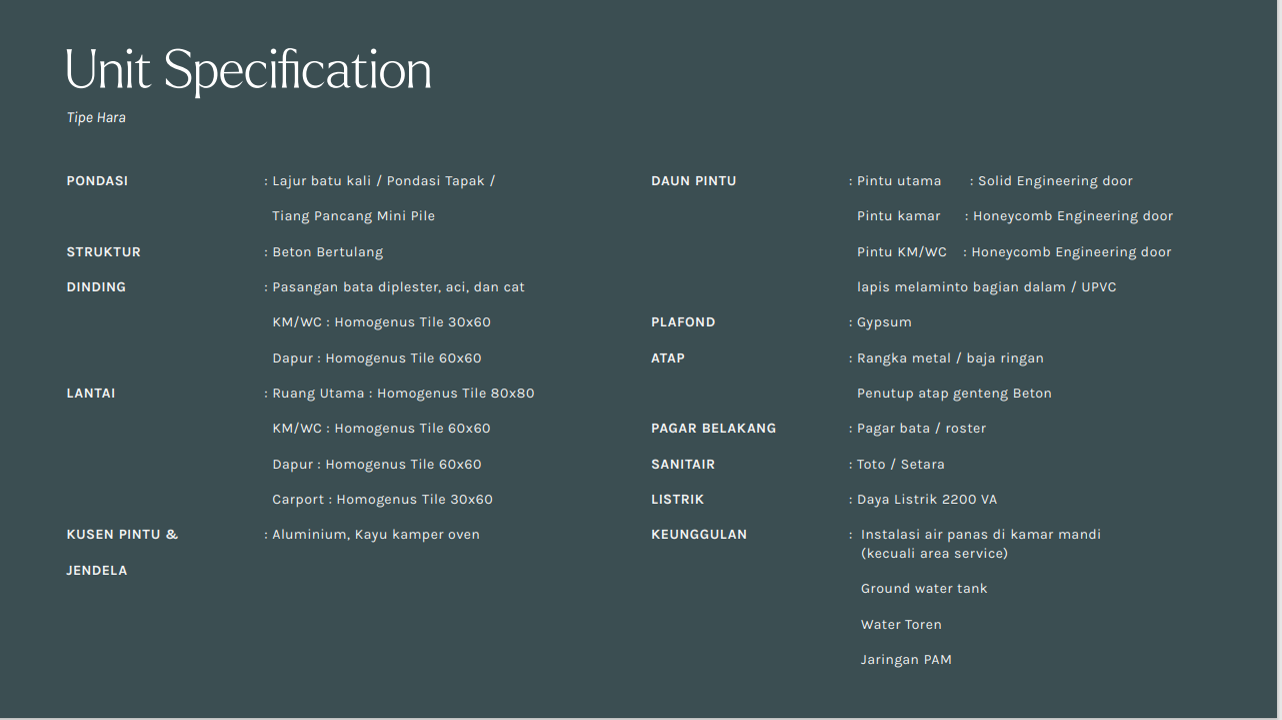Click the Ground water tank line

tap(924, 589)
